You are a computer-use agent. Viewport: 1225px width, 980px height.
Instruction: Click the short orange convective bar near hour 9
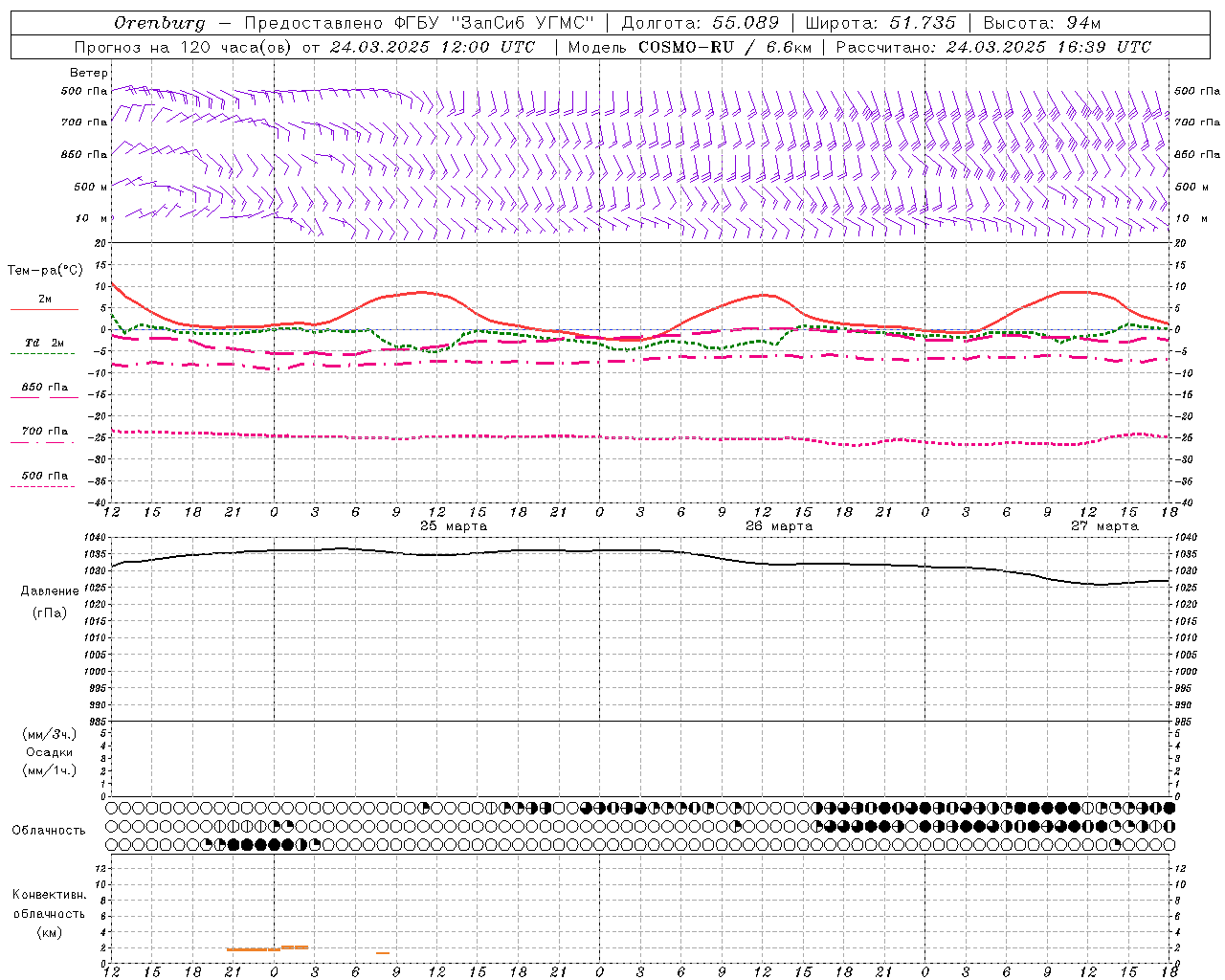coord(383,953)
